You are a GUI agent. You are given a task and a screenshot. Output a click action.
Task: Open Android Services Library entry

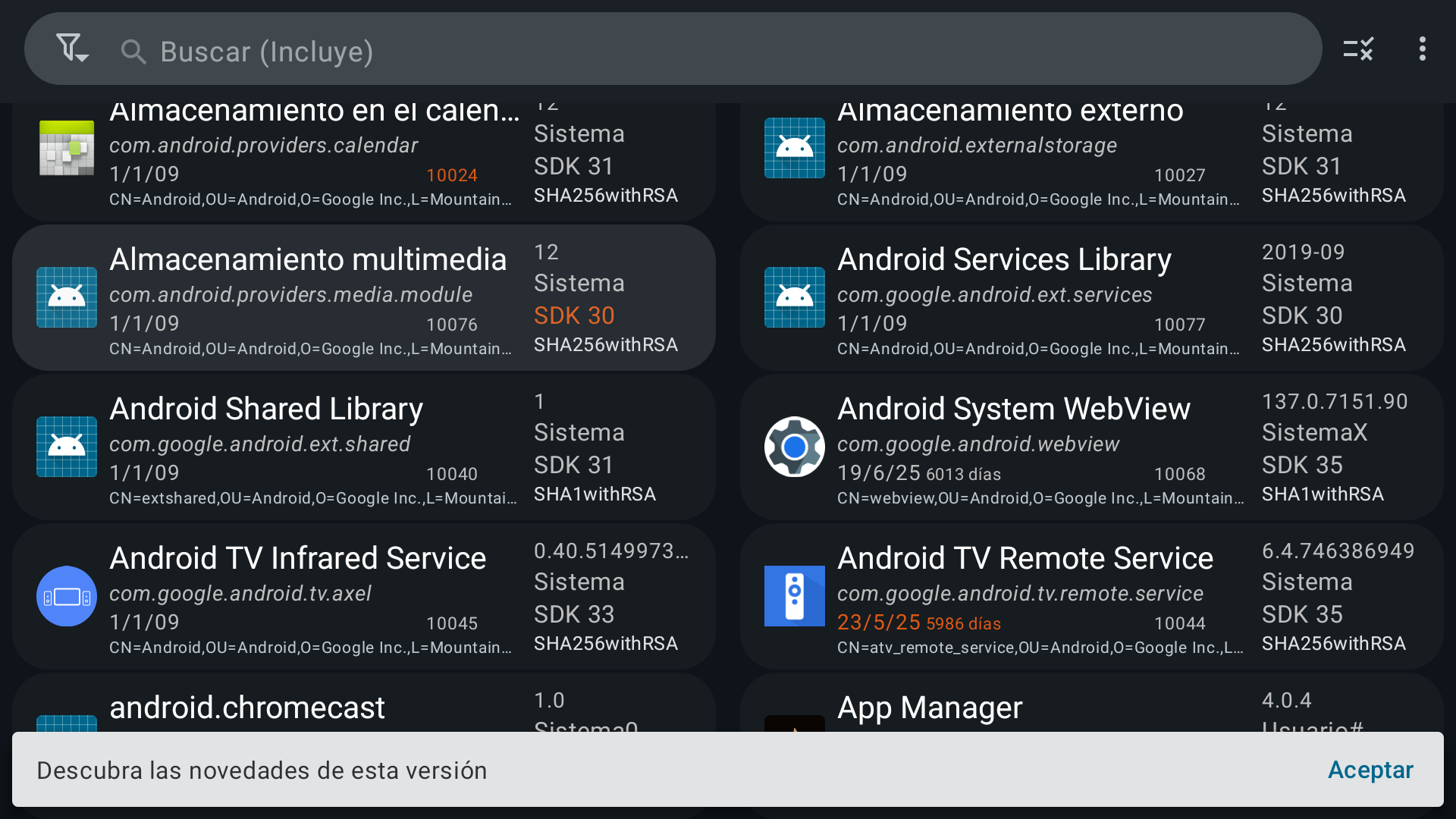click(x=1092, y=297)
